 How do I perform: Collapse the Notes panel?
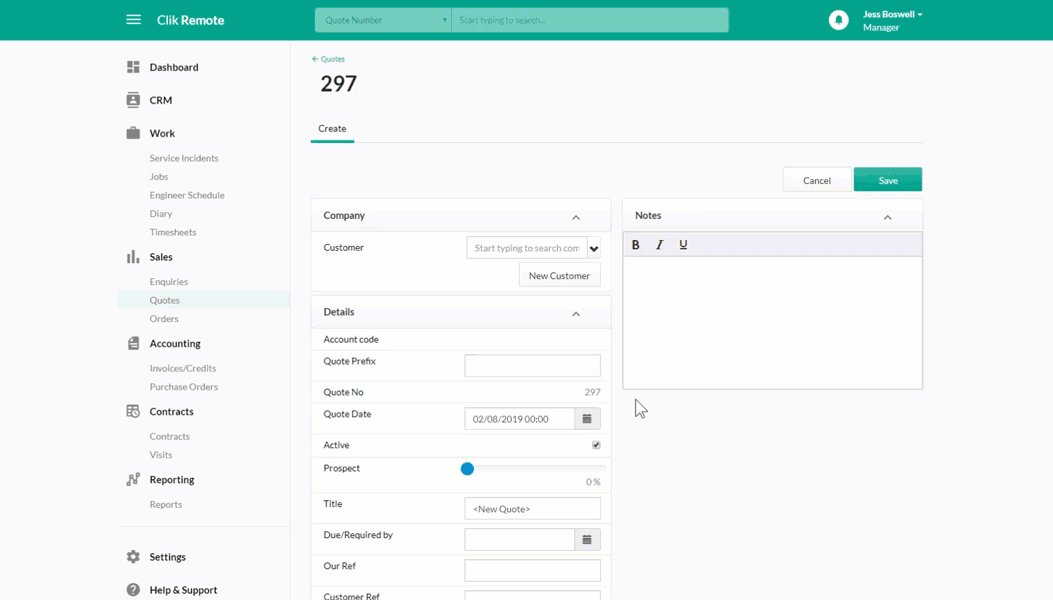coord(887,217)
